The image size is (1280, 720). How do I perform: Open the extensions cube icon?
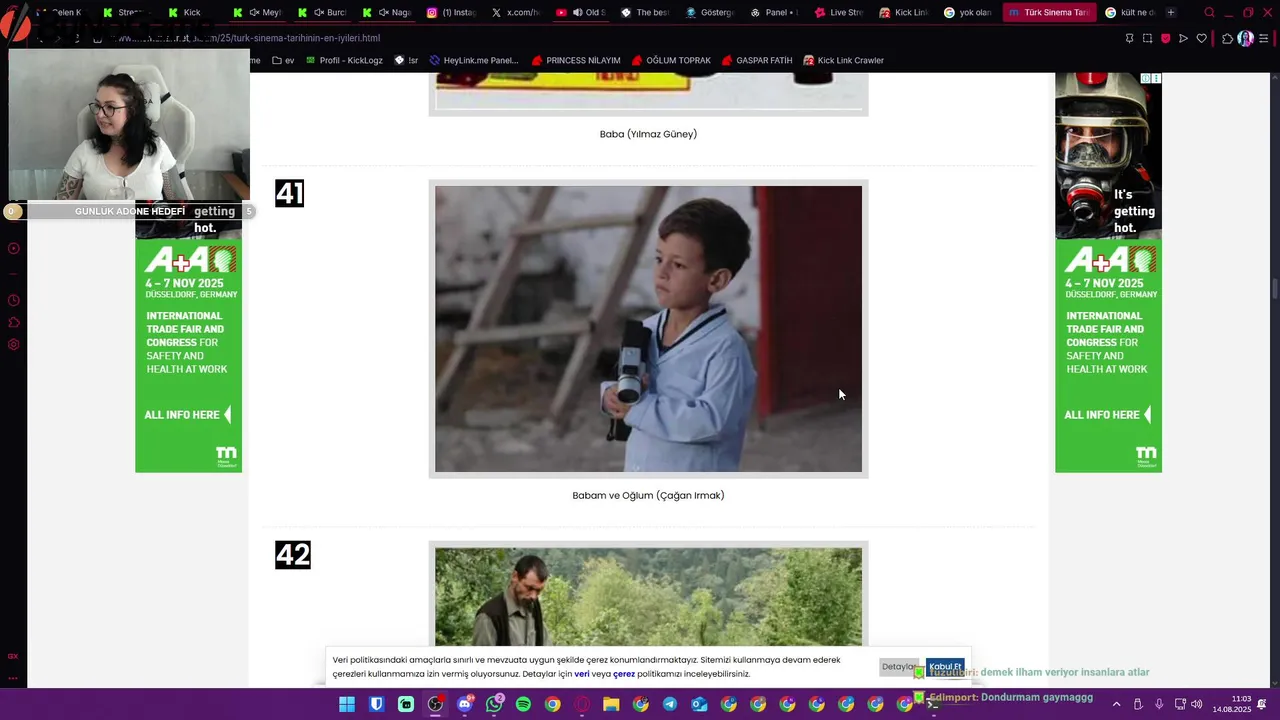[1227, 38]
